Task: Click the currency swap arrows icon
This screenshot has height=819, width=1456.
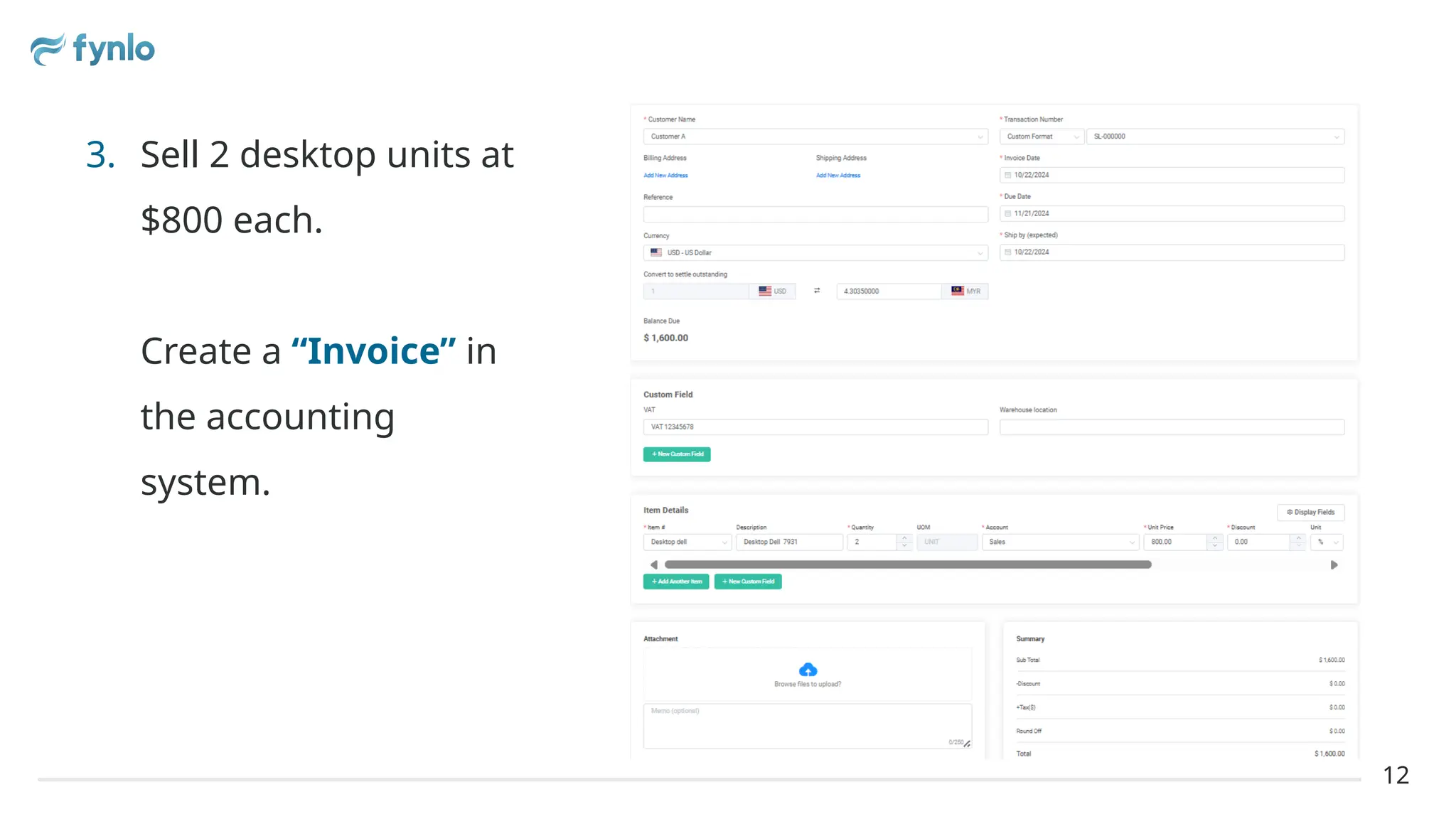Action: point(817,291)
